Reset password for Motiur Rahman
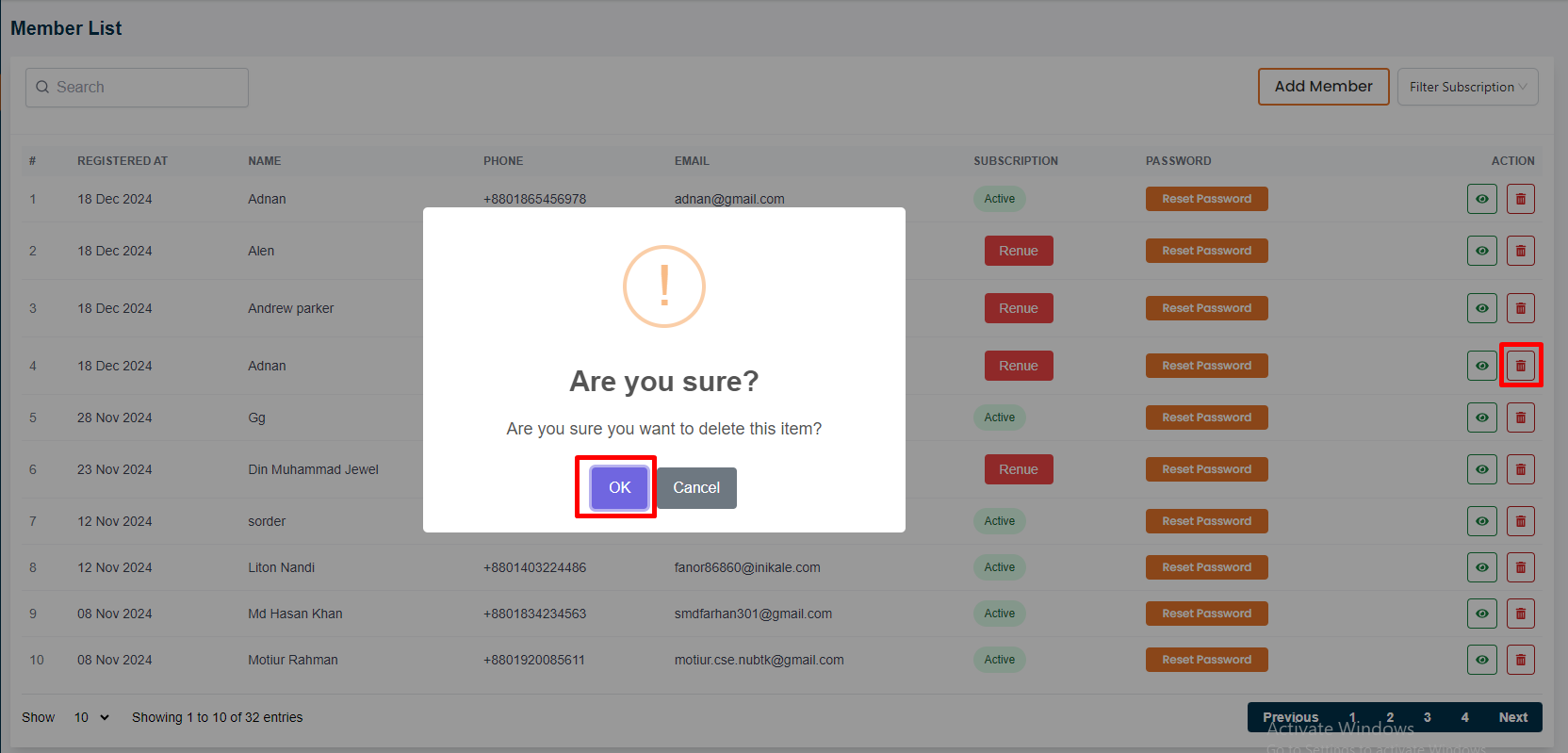 pyautogui.click(x=1206, y=660)
